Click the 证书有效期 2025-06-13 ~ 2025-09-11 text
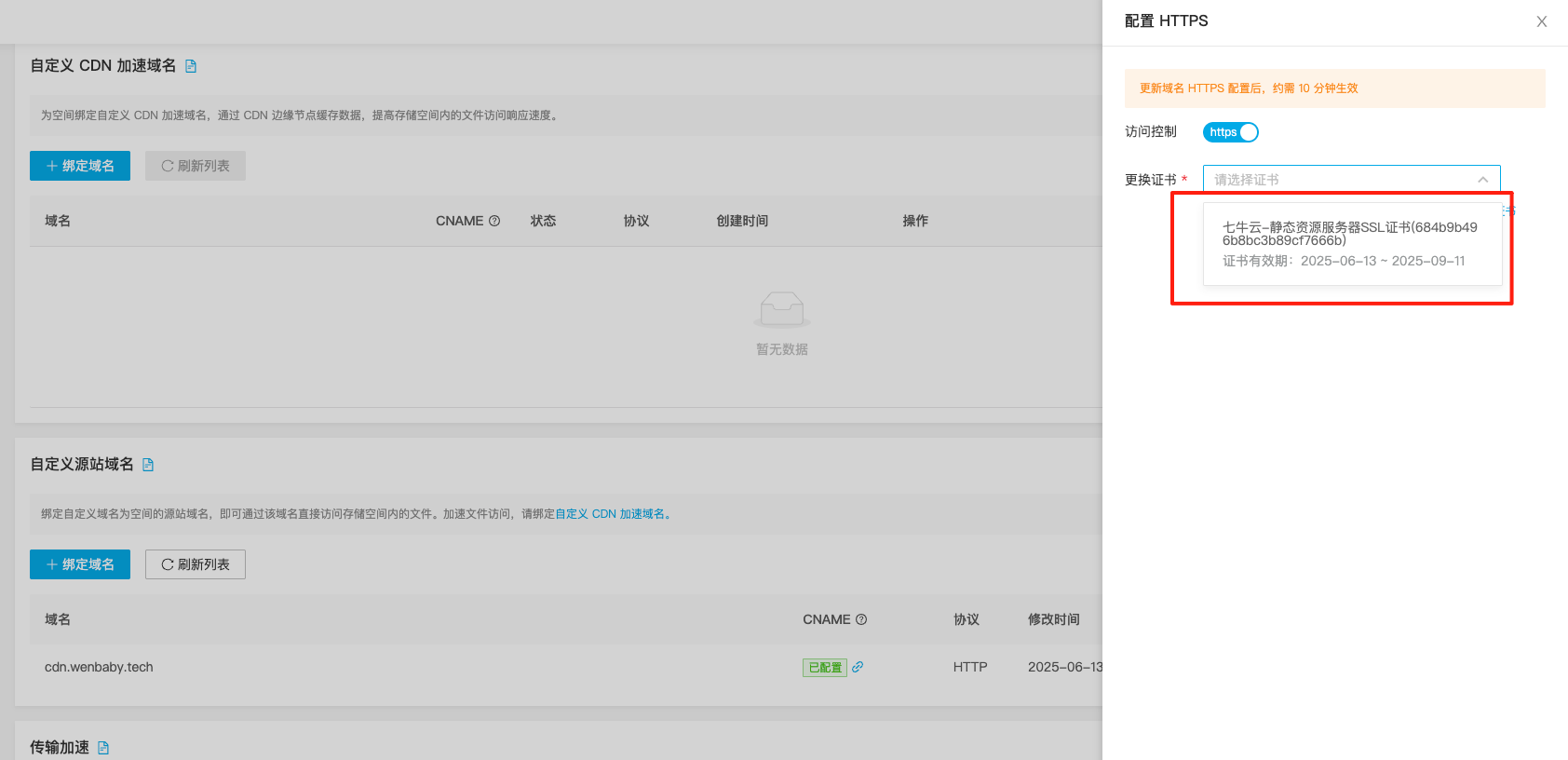Viewport: 1568px width, 760px height. (x=1344, y=261)
